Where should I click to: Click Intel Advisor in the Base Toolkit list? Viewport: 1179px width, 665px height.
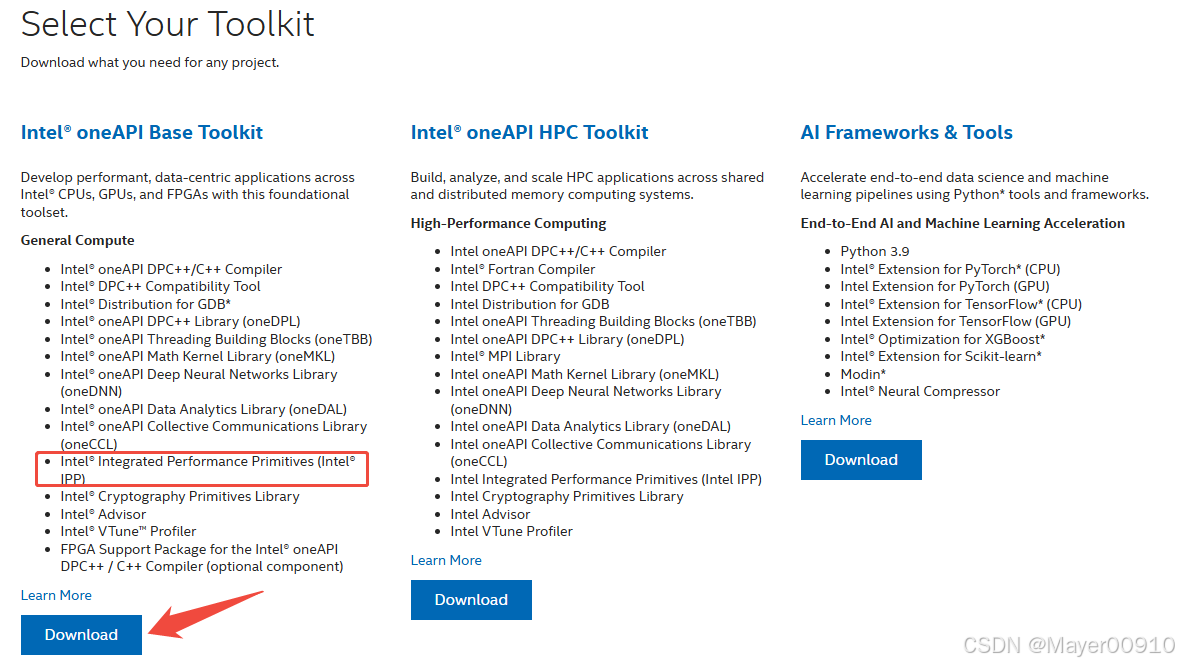(103, 513)
